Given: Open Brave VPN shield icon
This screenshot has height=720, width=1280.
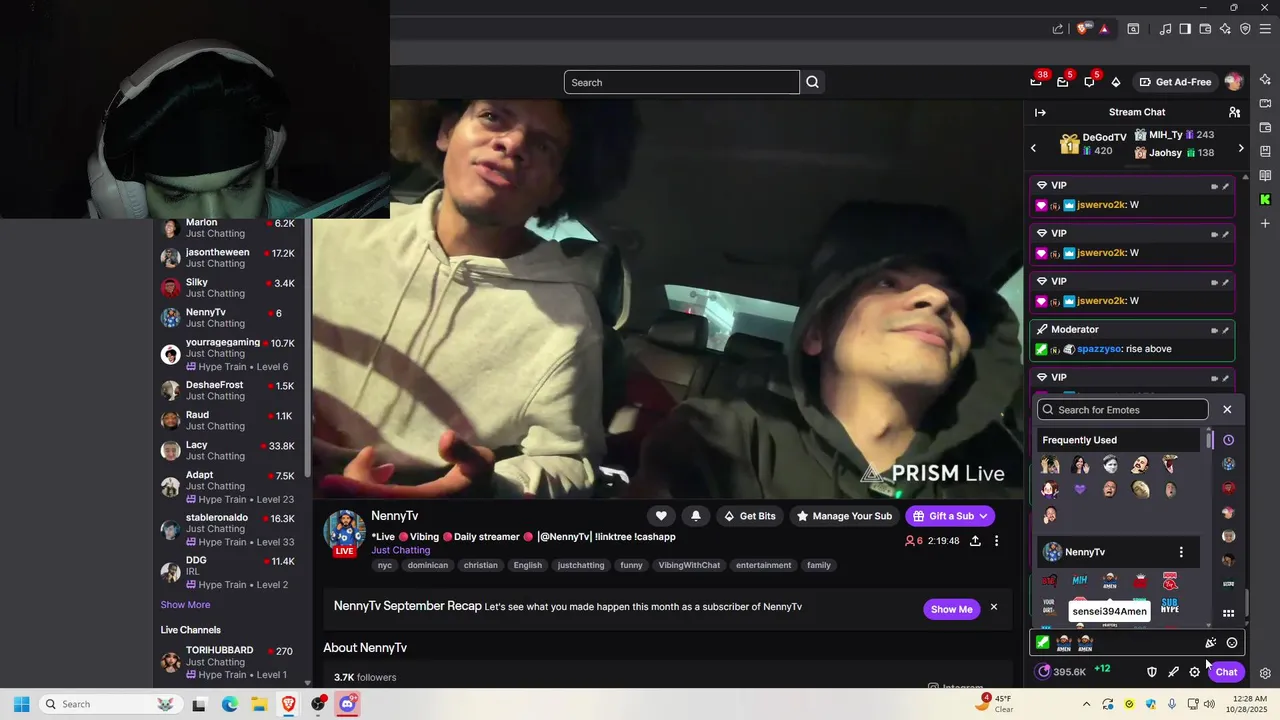Looking at the screenshot, I should [1245, 29].
